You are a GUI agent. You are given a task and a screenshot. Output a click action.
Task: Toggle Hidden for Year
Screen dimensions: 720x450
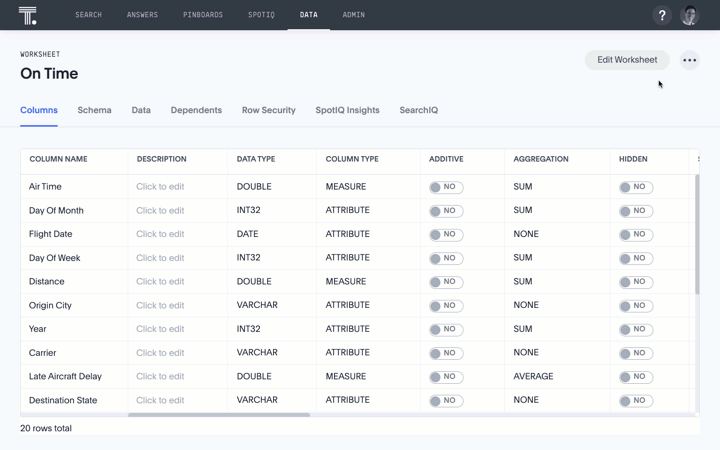click(x=636, y=329)
